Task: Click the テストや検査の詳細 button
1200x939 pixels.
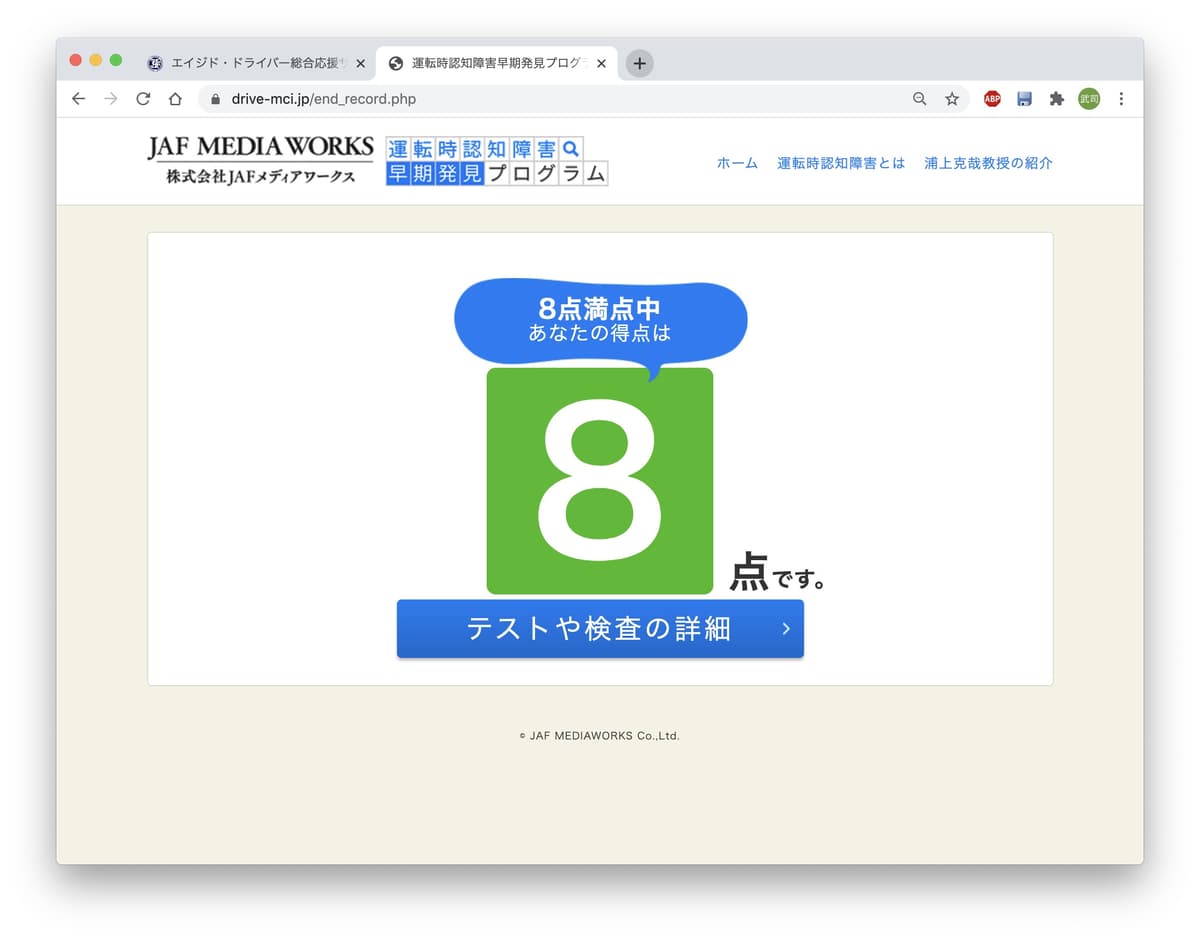Action: (600, 629)
